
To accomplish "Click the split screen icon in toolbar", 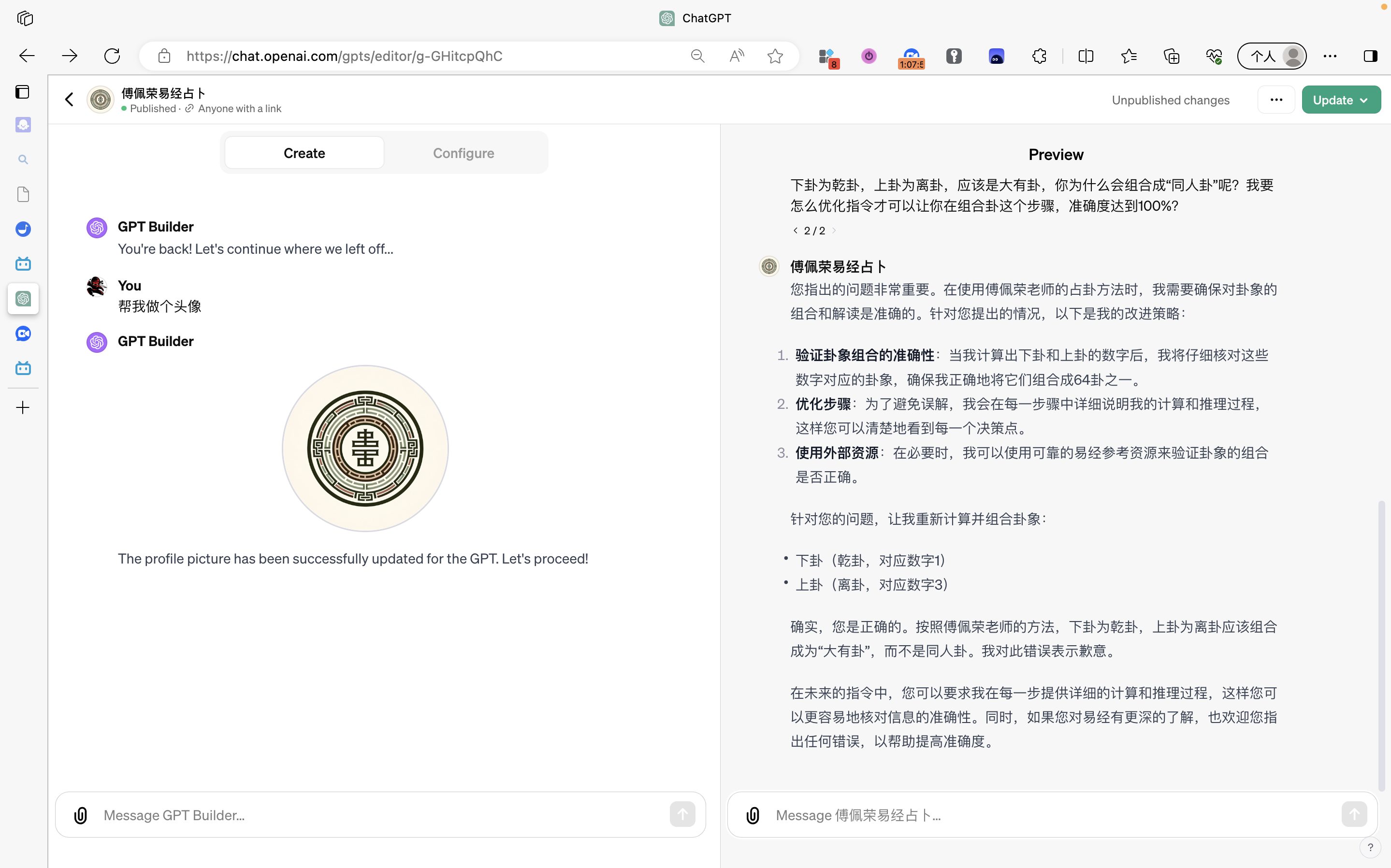I will pos(1086,56).
